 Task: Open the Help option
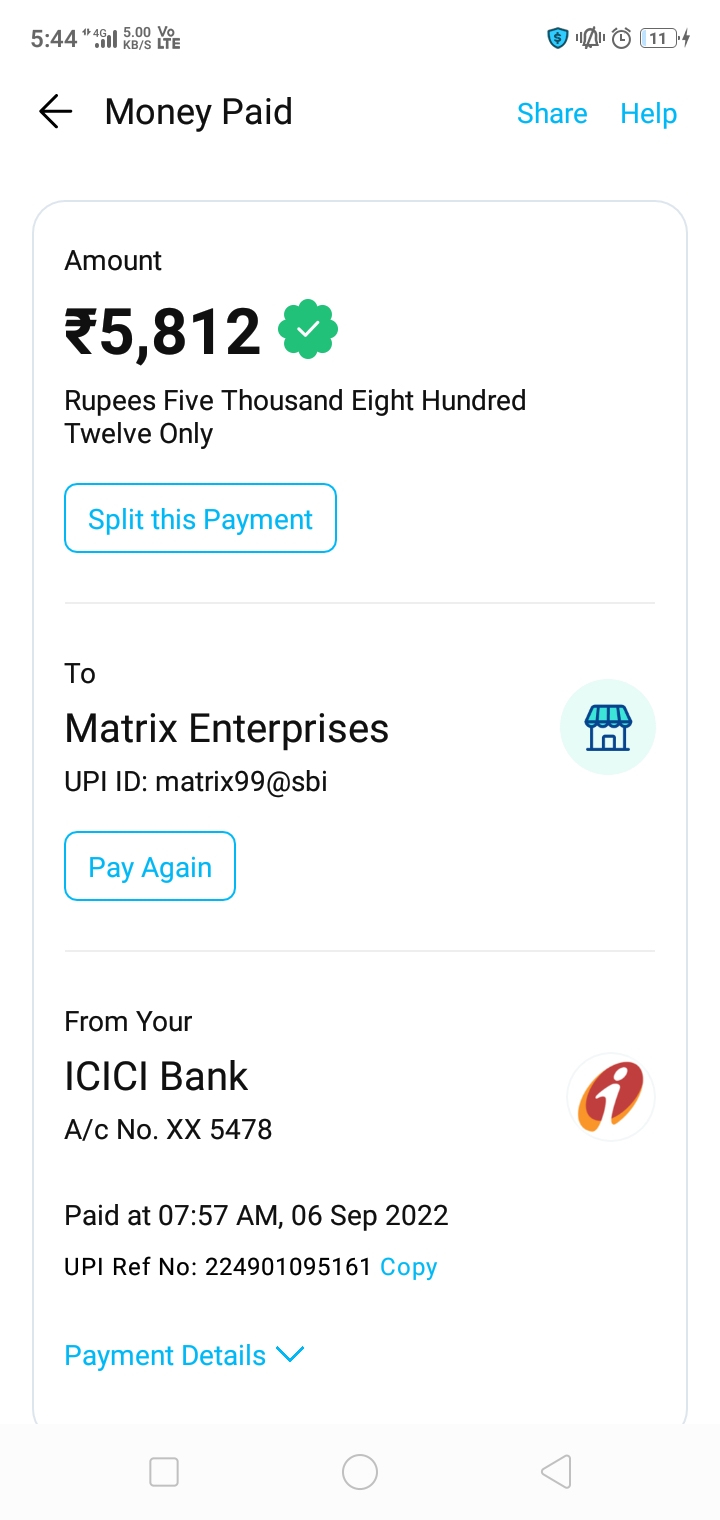coord(648,114)
